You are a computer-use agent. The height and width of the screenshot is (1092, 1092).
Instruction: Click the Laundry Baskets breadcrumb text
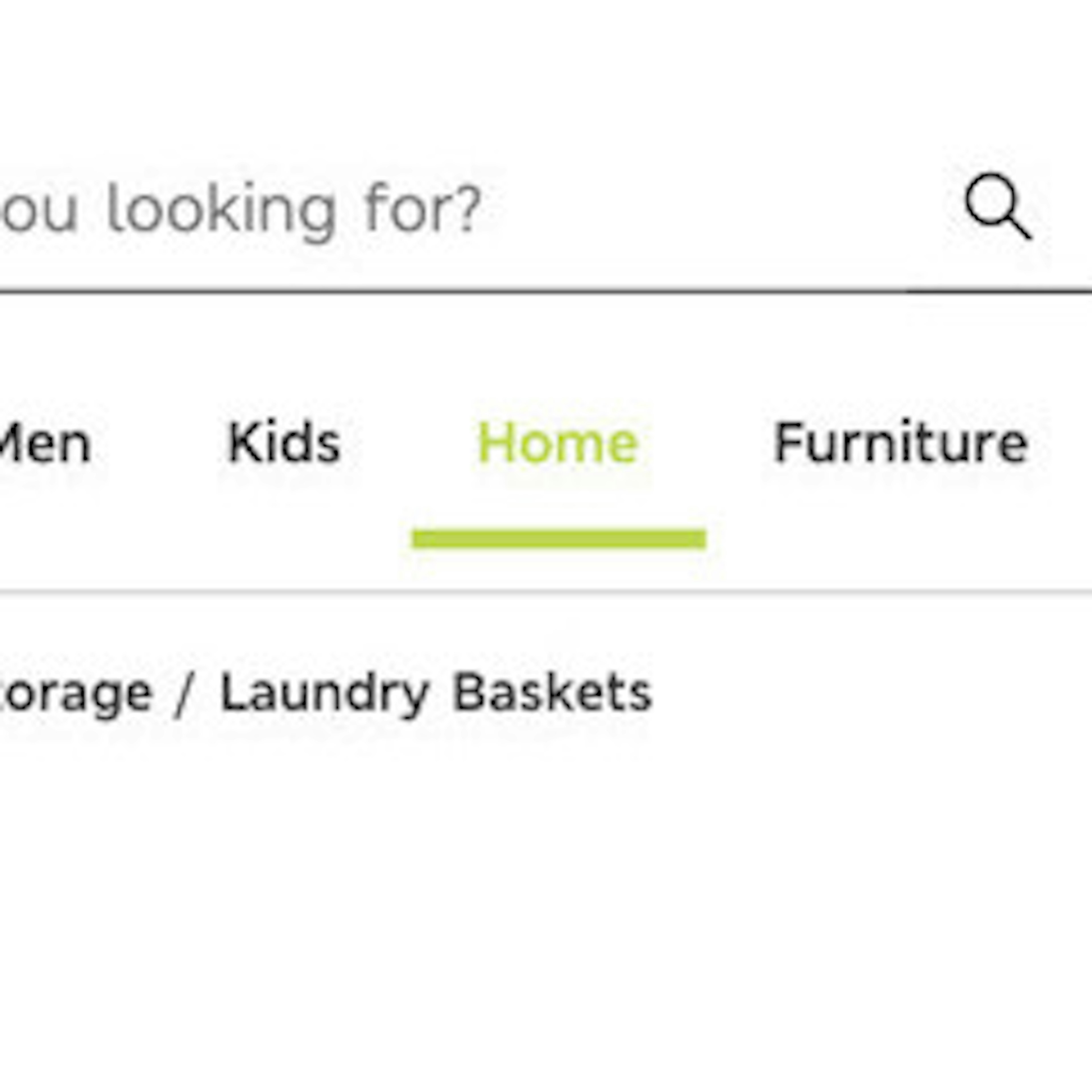click(x=436, y=692)
